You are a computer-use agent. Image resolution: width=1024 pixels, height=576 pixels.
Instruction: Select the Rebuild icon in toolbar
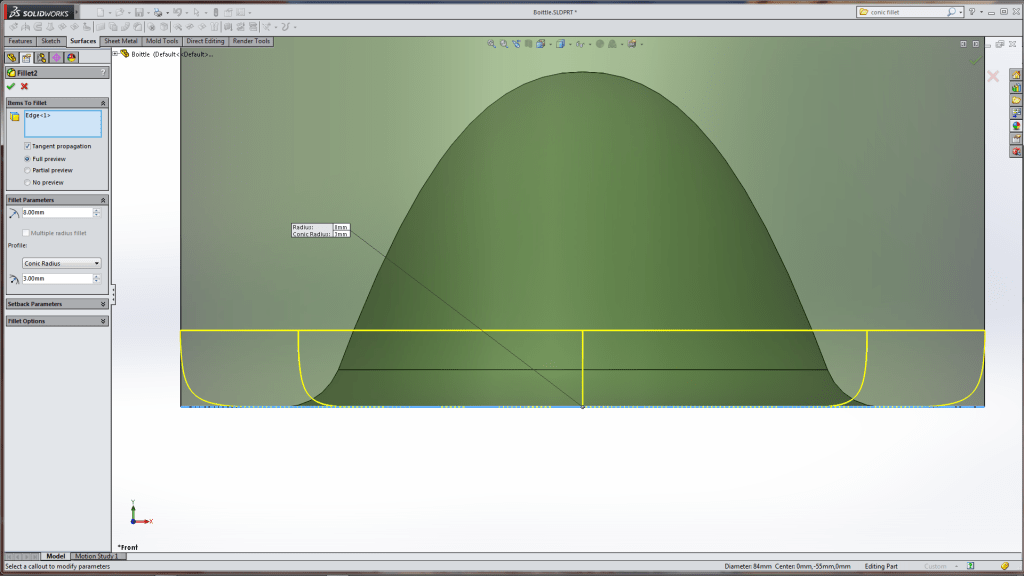coord(215,13)
